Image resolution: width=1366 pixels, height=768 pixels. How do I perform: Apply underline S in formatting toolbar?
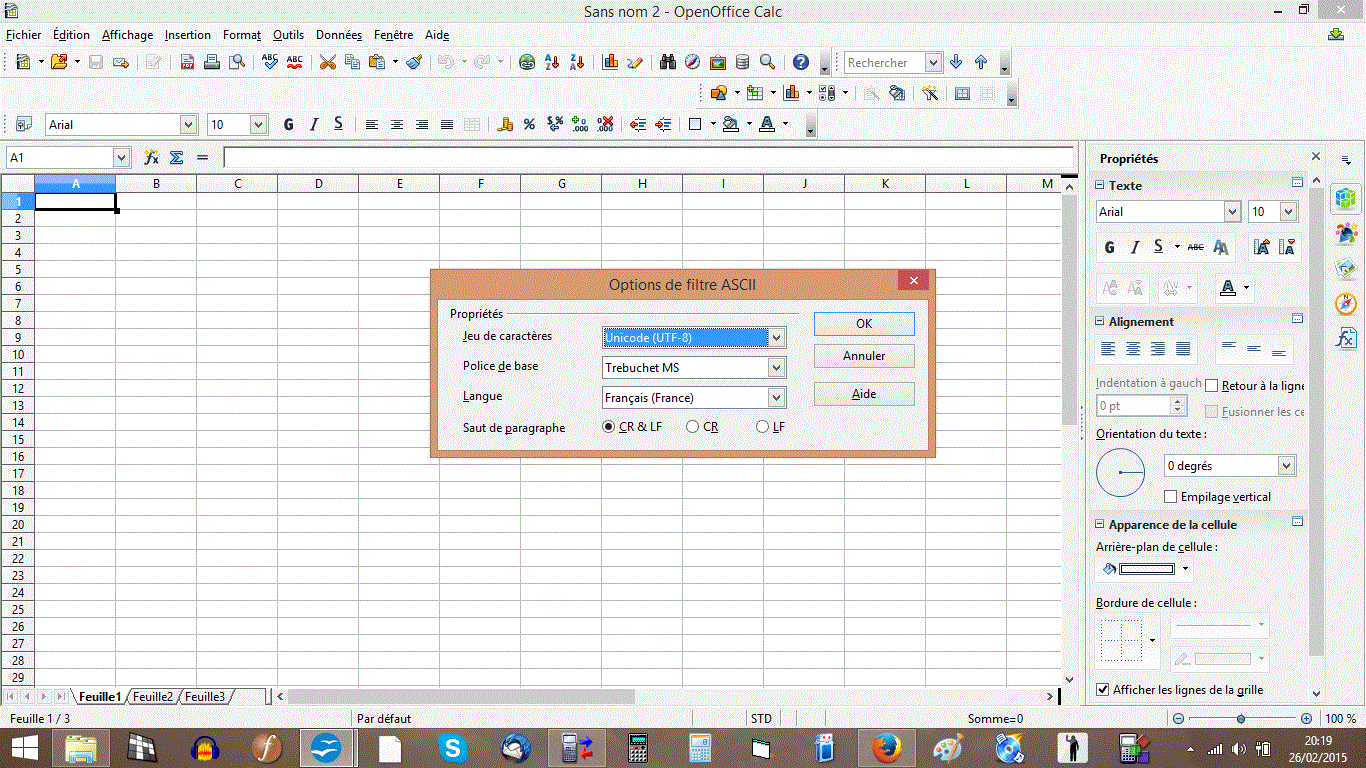click(x=339, y=124)
